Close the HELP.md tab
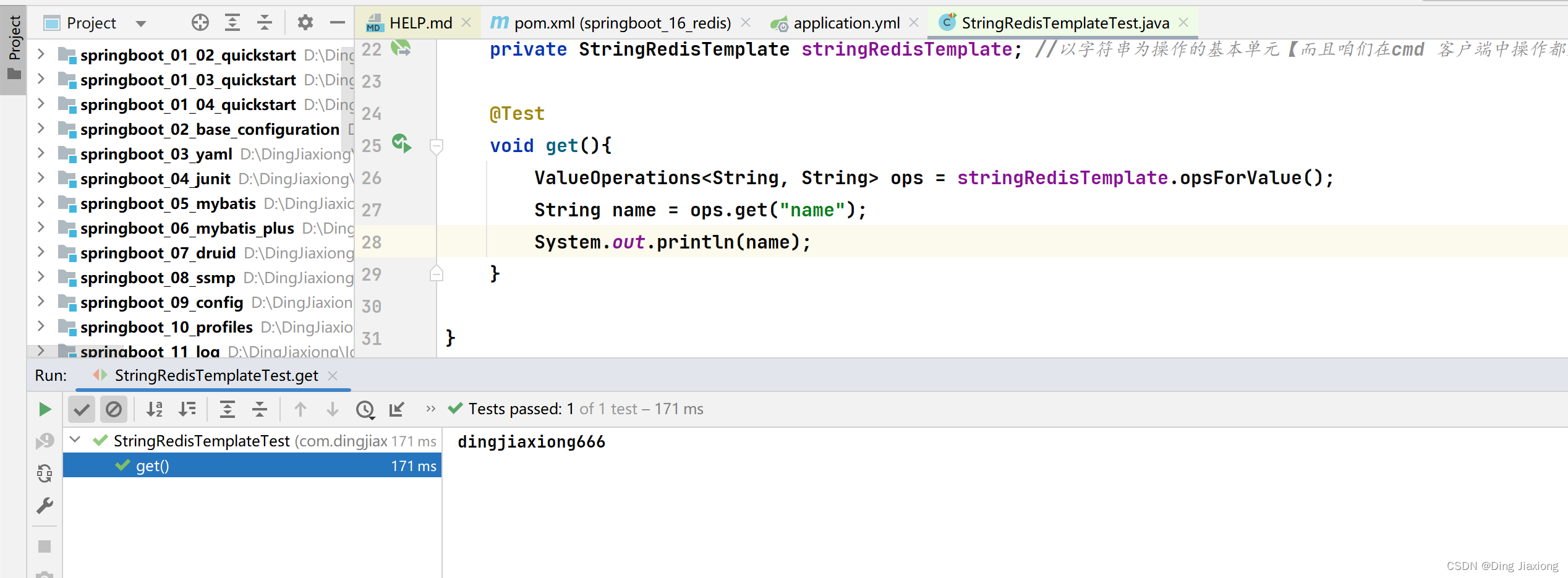This screenshot has width=1568, height=578. tap(467, 23)
